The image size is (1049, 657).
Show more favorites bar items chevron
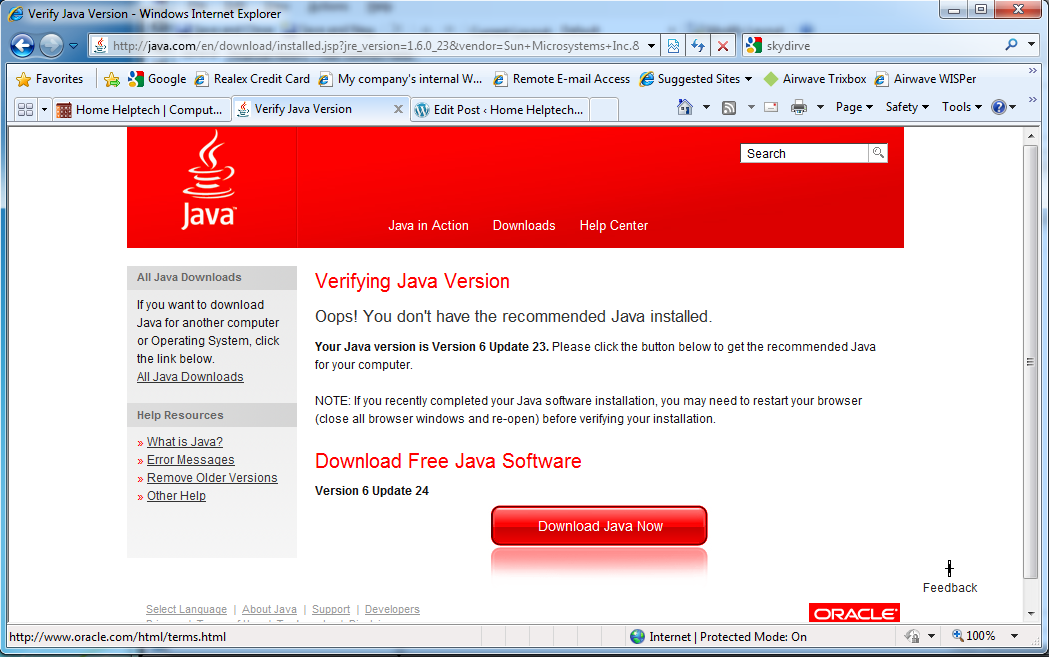pos(1032,71)
